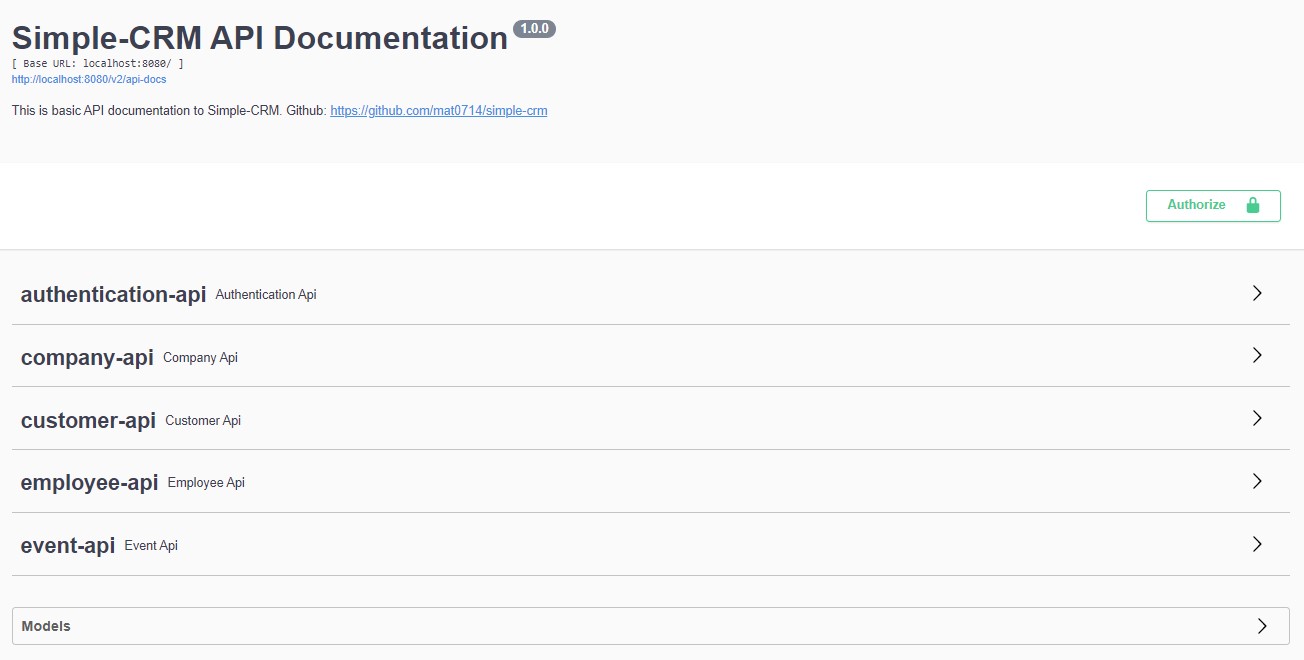The image size is (1304, 660).
Task: Open the GitHub repository link
Action: pyautogui.click(x=438, y=110)
